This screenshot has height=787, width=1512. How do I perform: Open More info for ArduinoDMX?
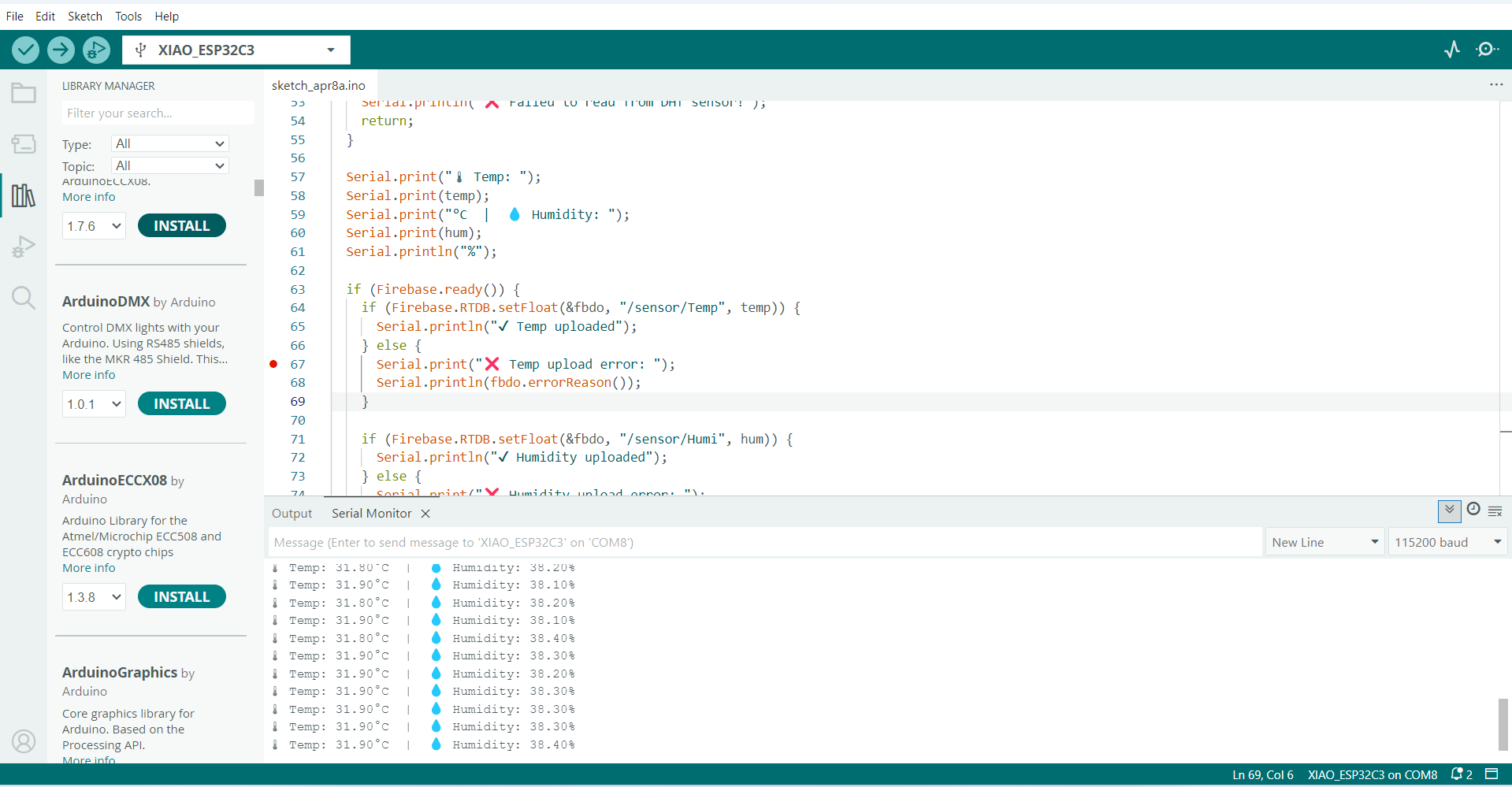89,375
